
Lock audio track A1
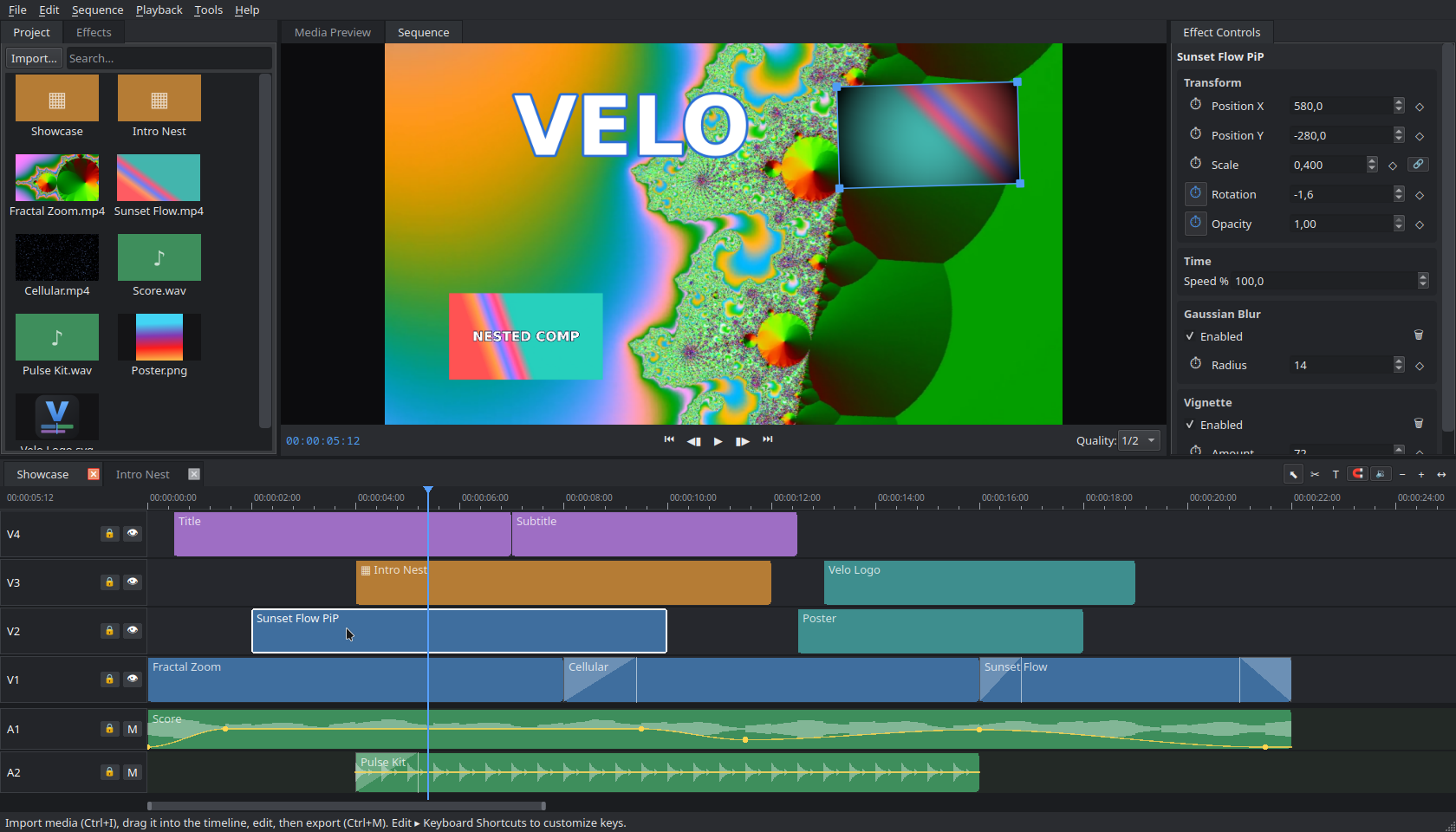pos(109,729)
